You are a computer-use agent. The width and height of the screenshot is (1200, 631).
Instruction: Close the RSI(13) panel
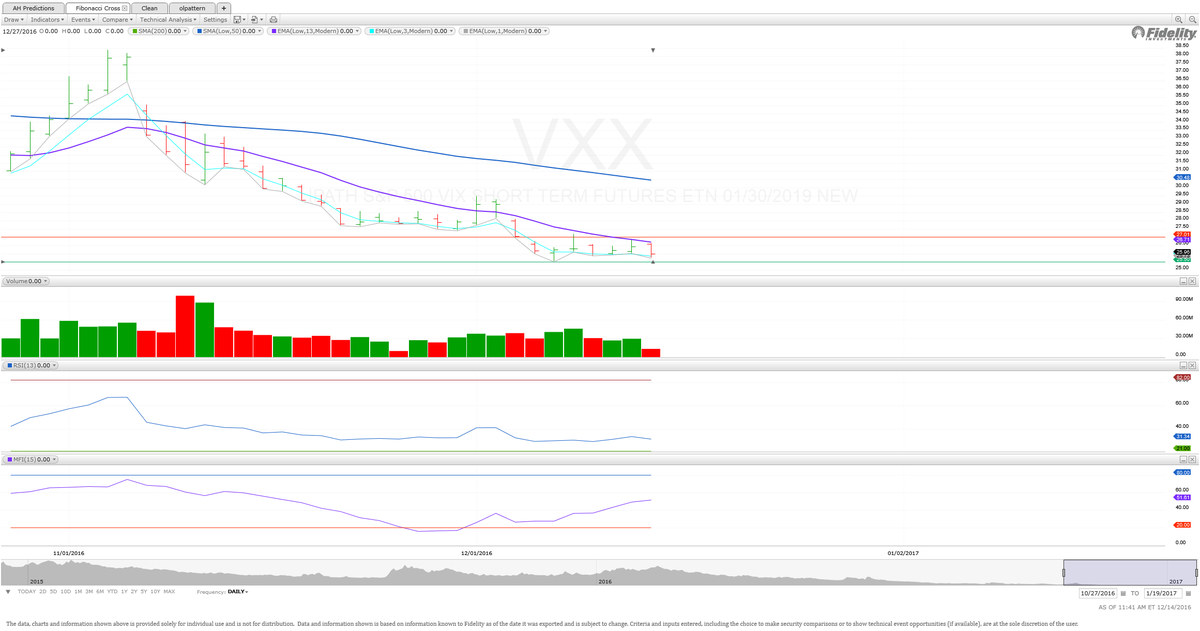1192,365
